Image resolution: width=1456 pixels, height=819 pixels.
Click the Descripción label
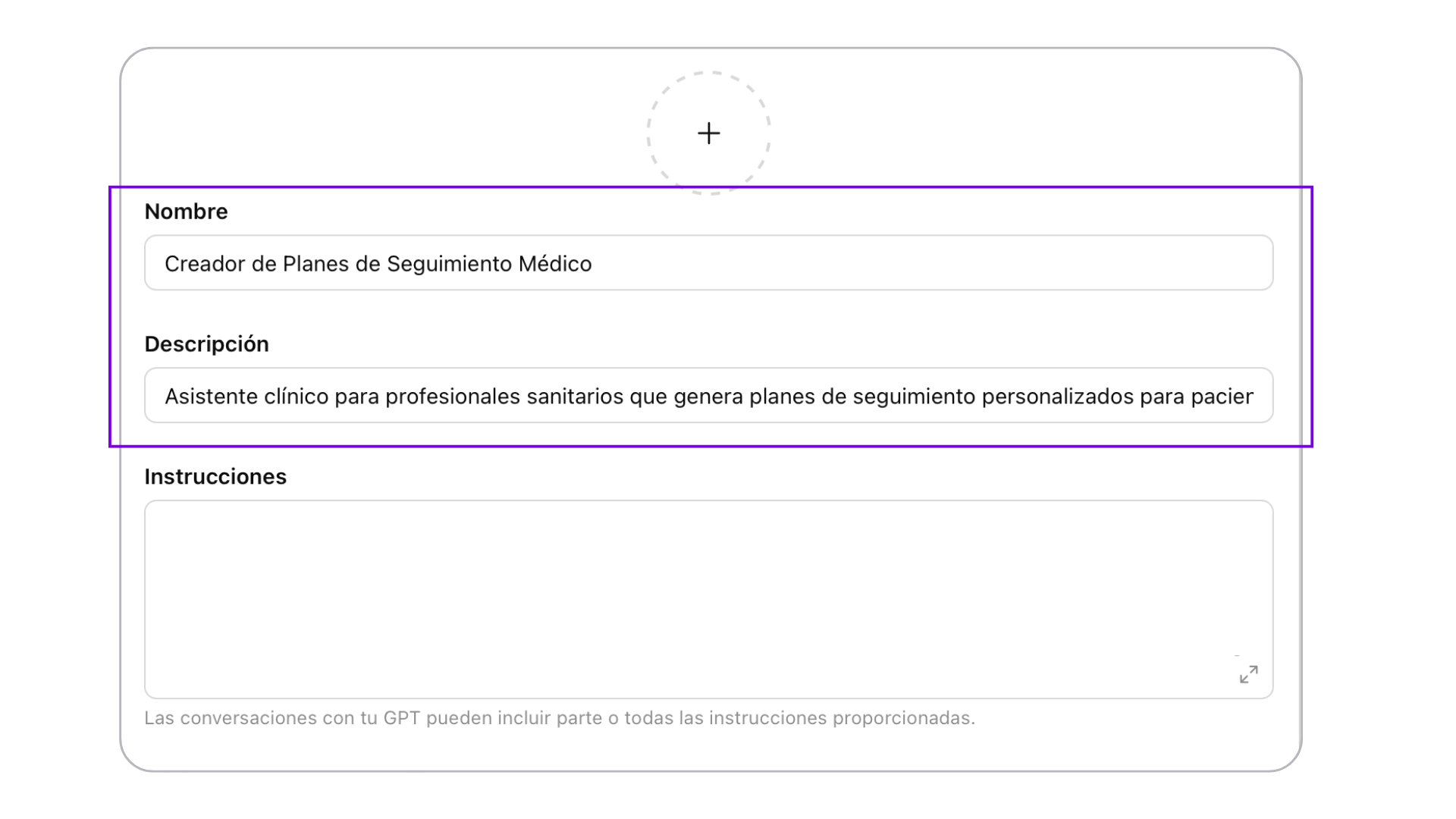[206, 344]
